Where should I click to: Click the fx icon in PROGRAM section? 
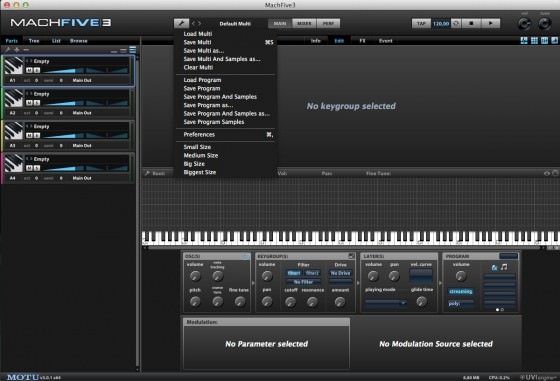[494, 267]
